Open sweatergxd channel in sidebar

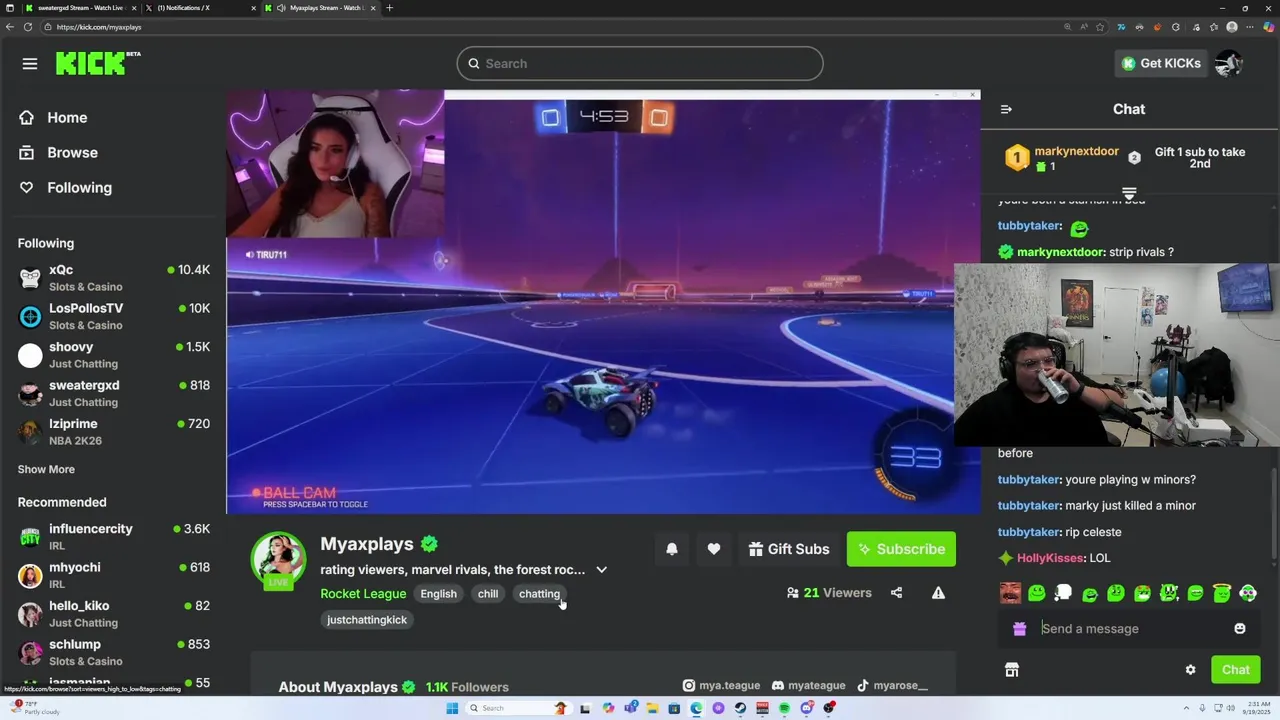(114, 393)
